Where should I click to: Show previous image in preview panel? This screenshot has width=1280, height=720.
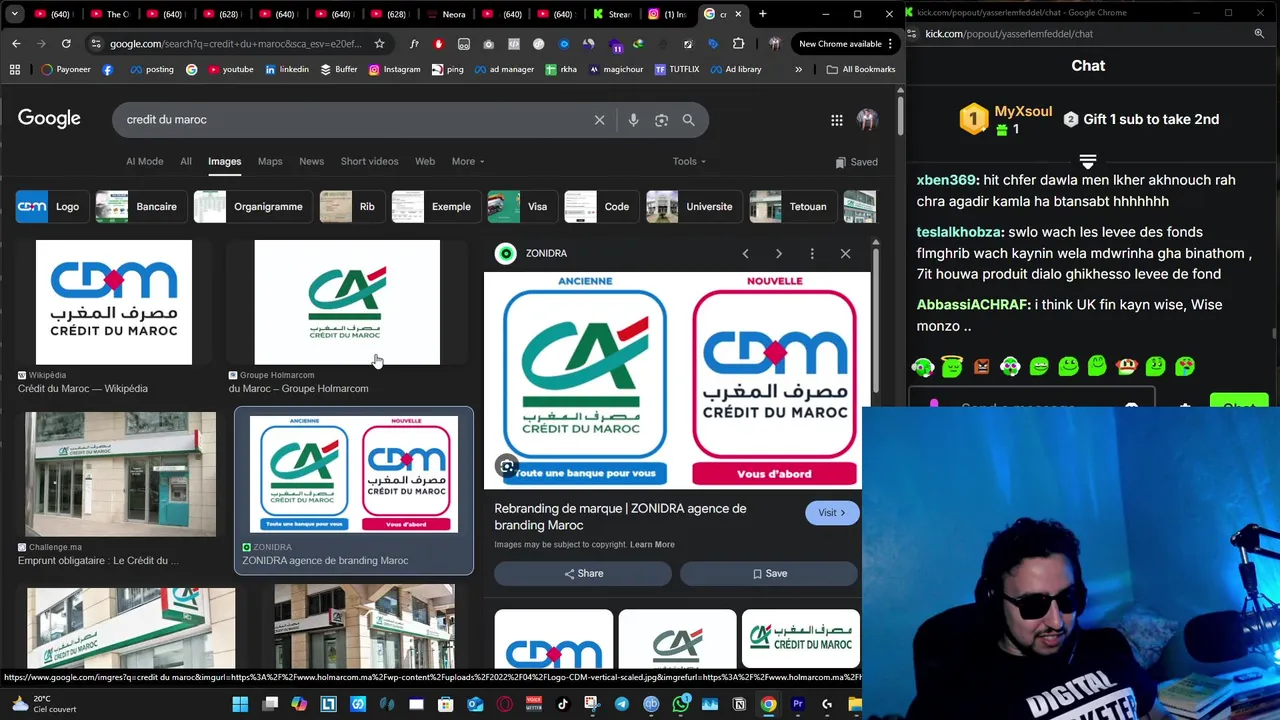coord(745,254)
